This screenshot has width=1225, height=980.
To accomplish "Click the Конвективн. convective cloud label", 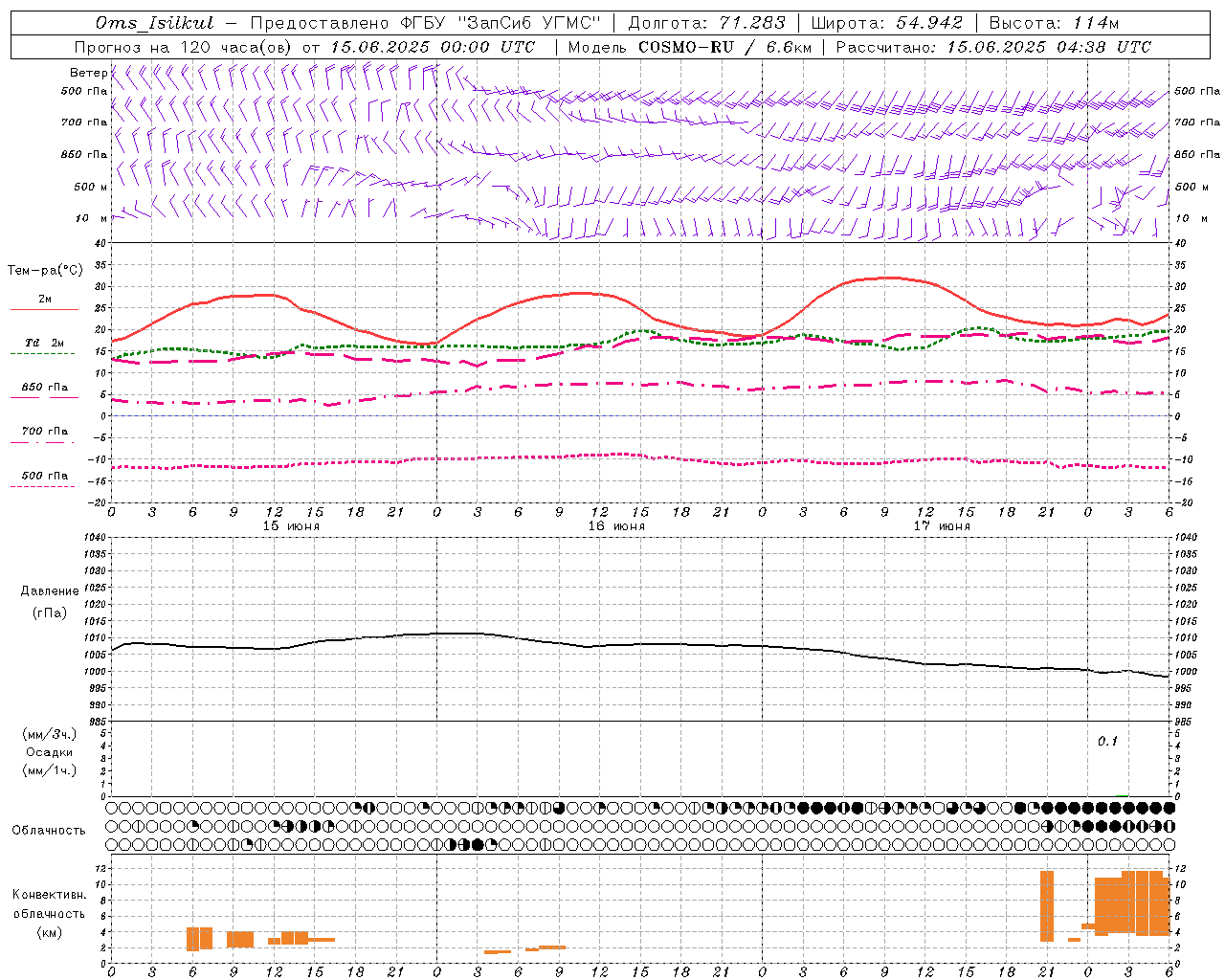I will tap(49, 895).
